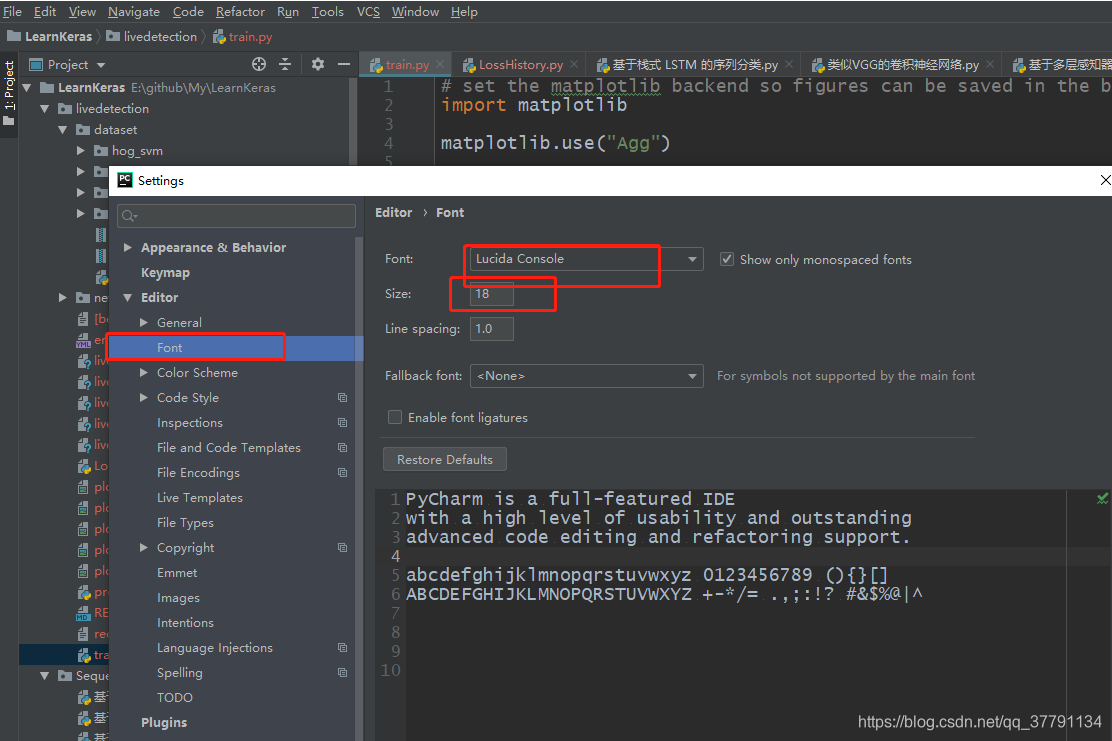This screenshot has width=1112, height=741.
Task: Open the Fallback font dropdown
Action: click(586, 376)
